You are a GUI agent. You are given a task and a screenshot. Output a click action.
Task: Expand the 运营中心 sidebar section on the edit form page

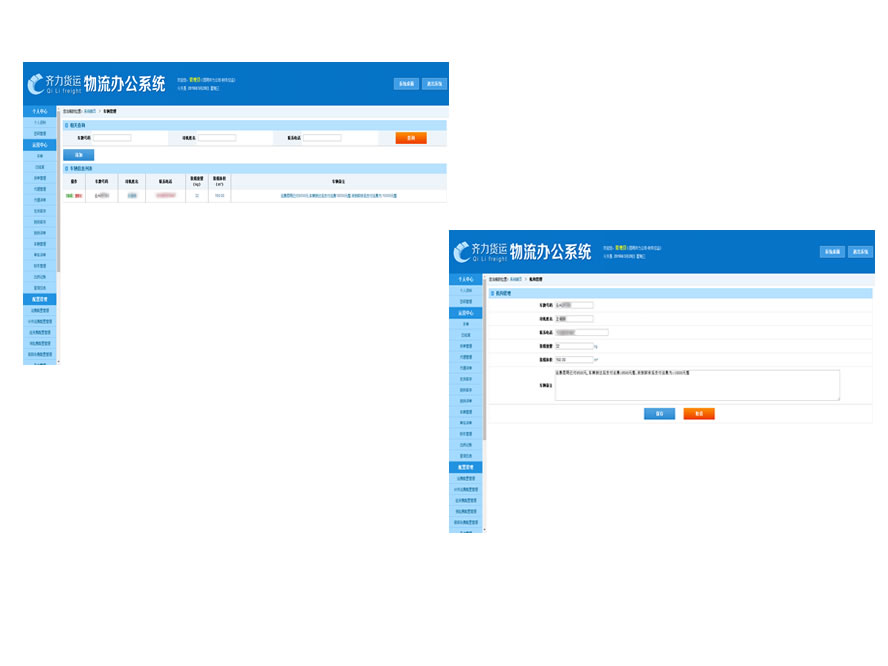[x=466, y=313]
